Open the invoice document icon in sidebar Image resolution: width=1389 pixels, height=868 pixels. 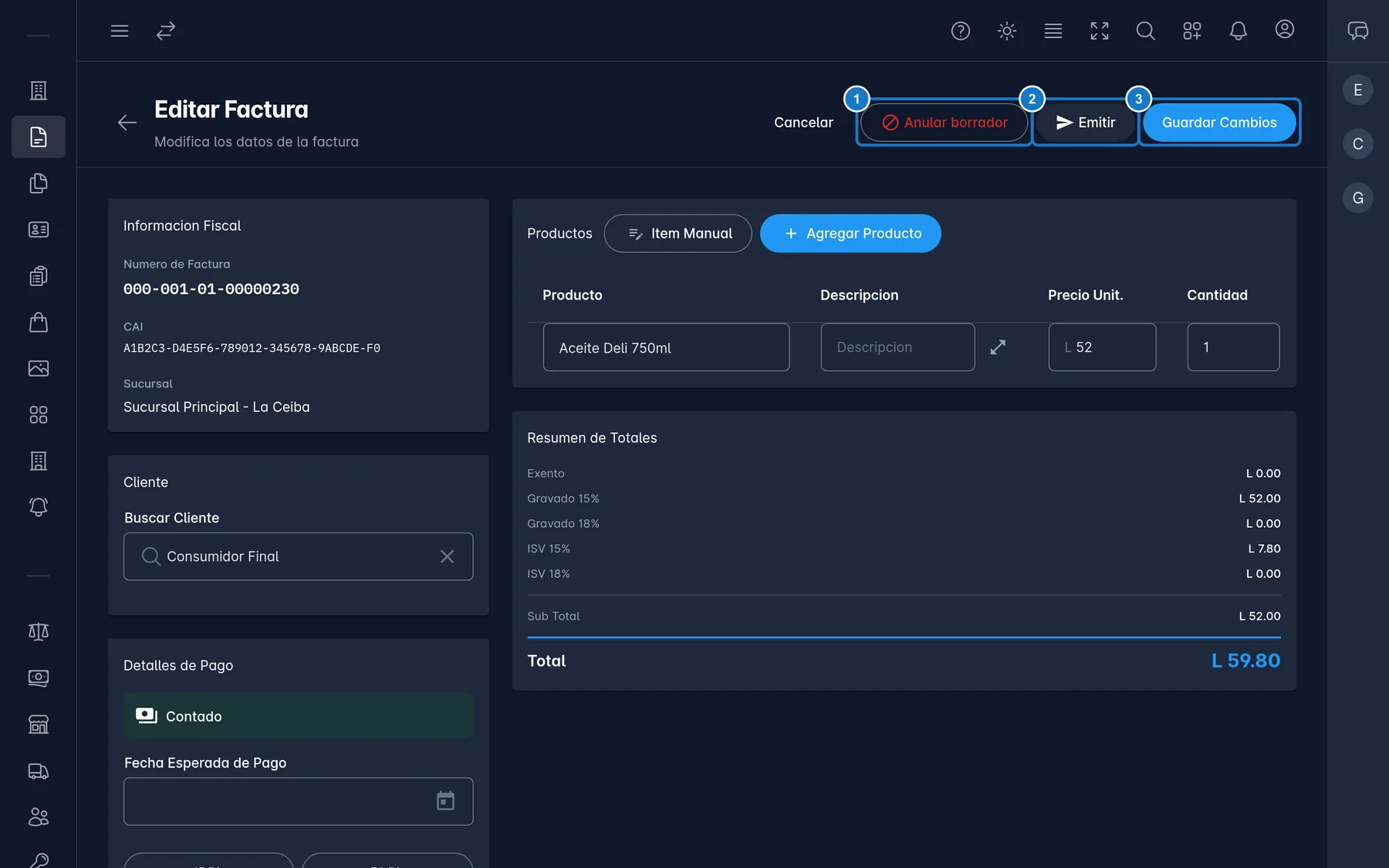[x=39, y=137]
